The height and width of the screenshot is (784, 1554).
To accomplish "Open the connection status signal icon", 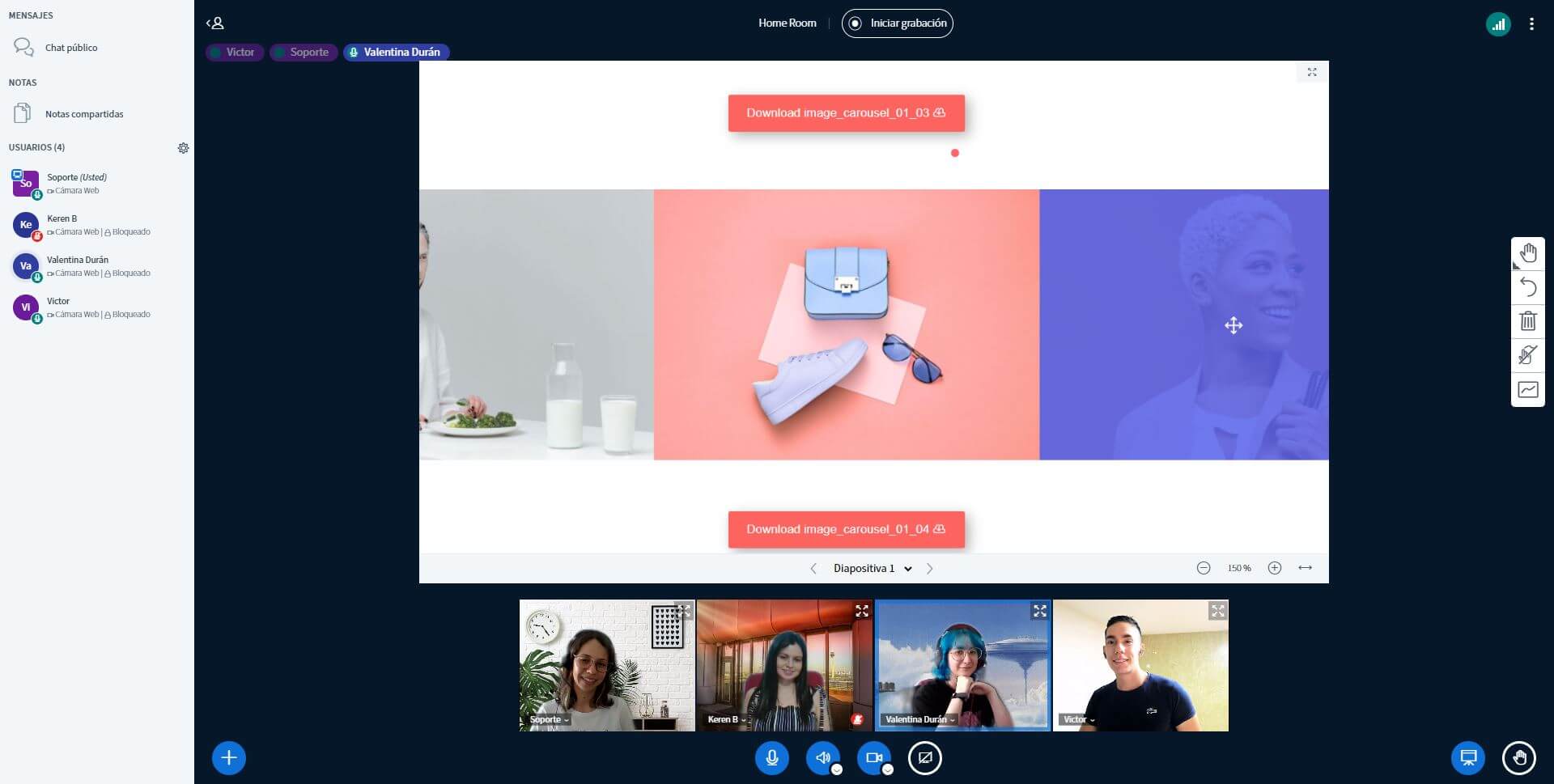I will [1498, 24].
